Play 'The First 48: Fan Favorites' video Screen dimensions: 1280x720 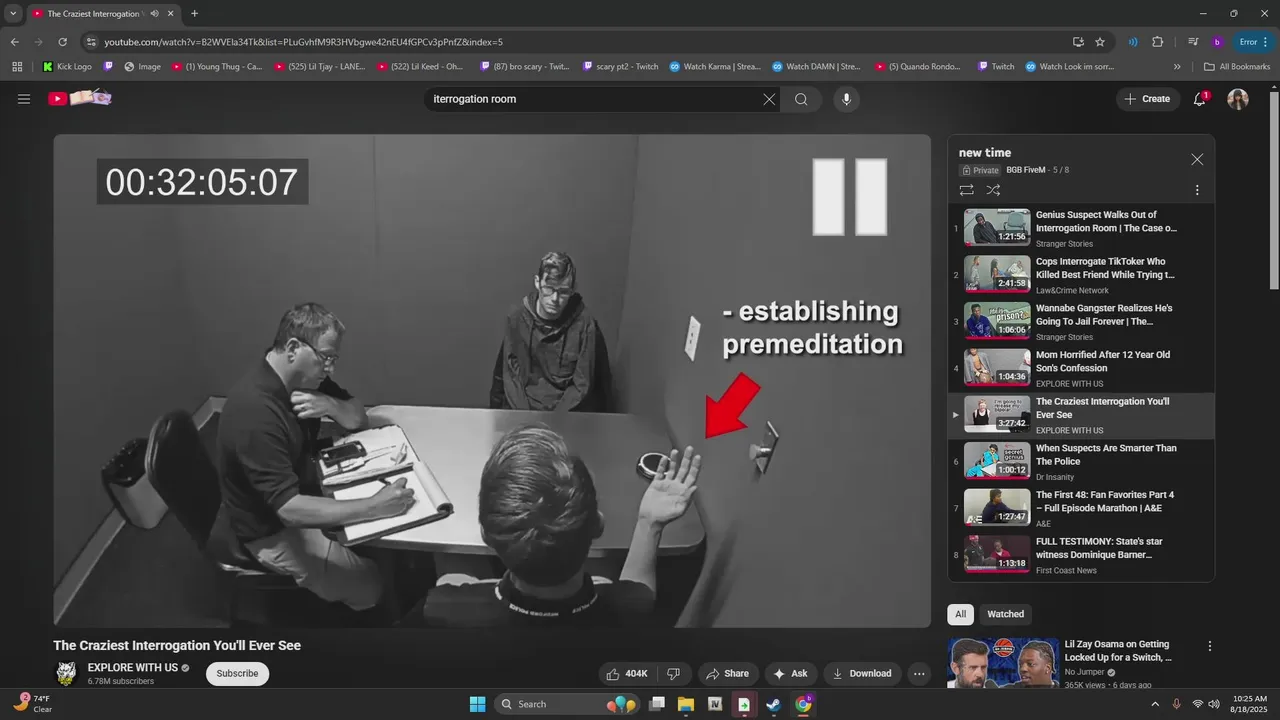click(1081, 508)
